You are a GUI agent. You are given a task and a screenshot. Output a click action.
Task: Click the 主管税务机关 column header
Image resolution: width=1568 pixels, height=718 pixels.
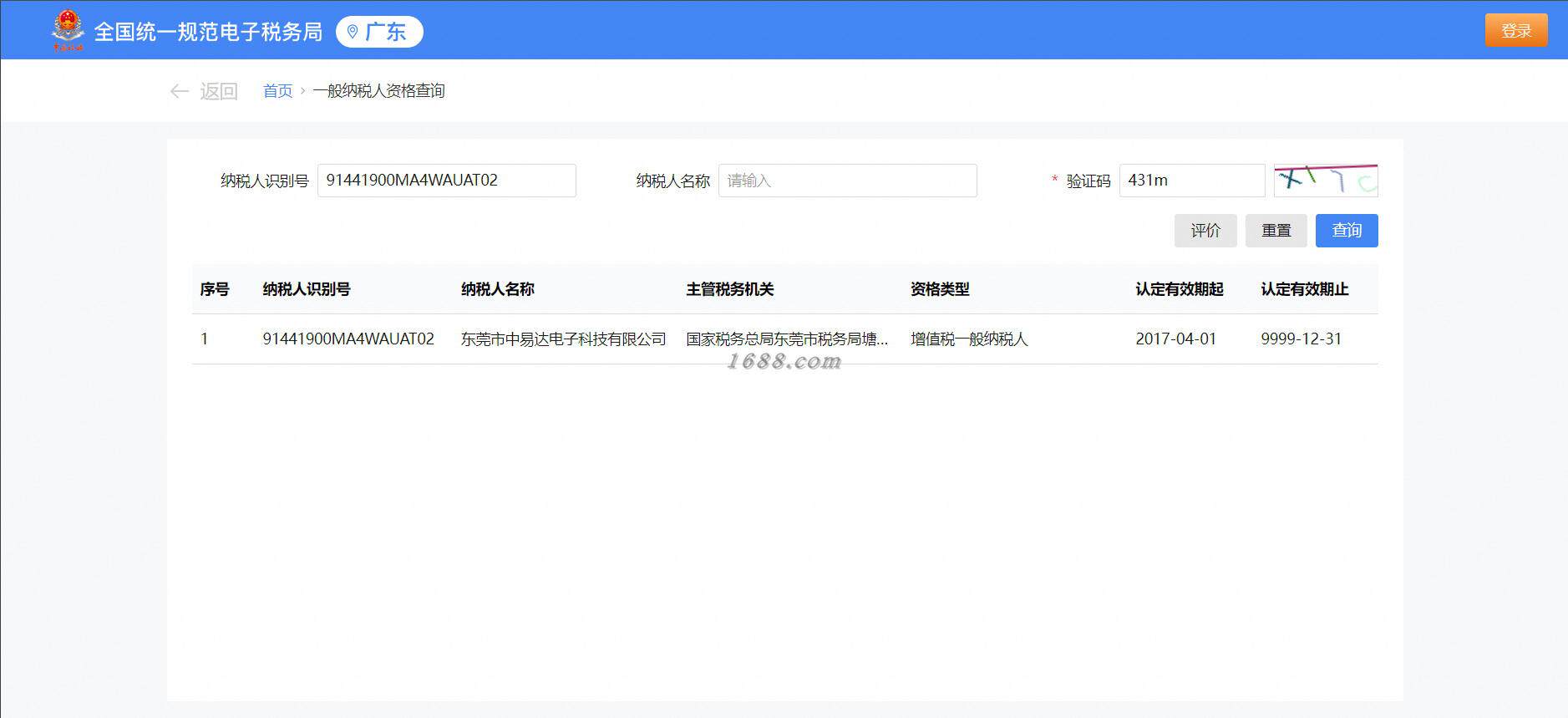[x=730, y=289]
